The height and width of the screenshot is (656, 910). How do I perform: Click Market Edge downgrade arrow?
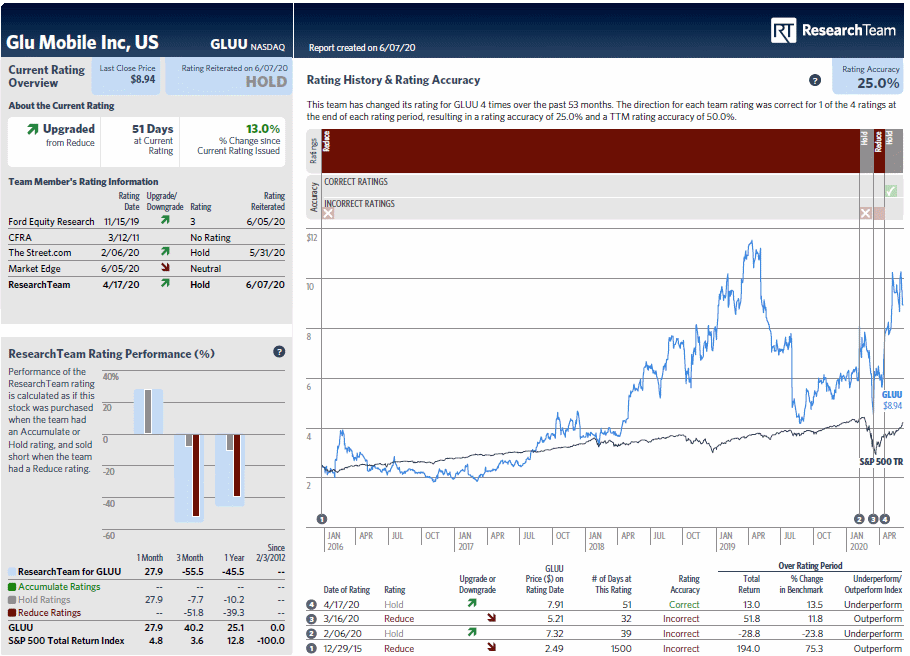[165, 267]
